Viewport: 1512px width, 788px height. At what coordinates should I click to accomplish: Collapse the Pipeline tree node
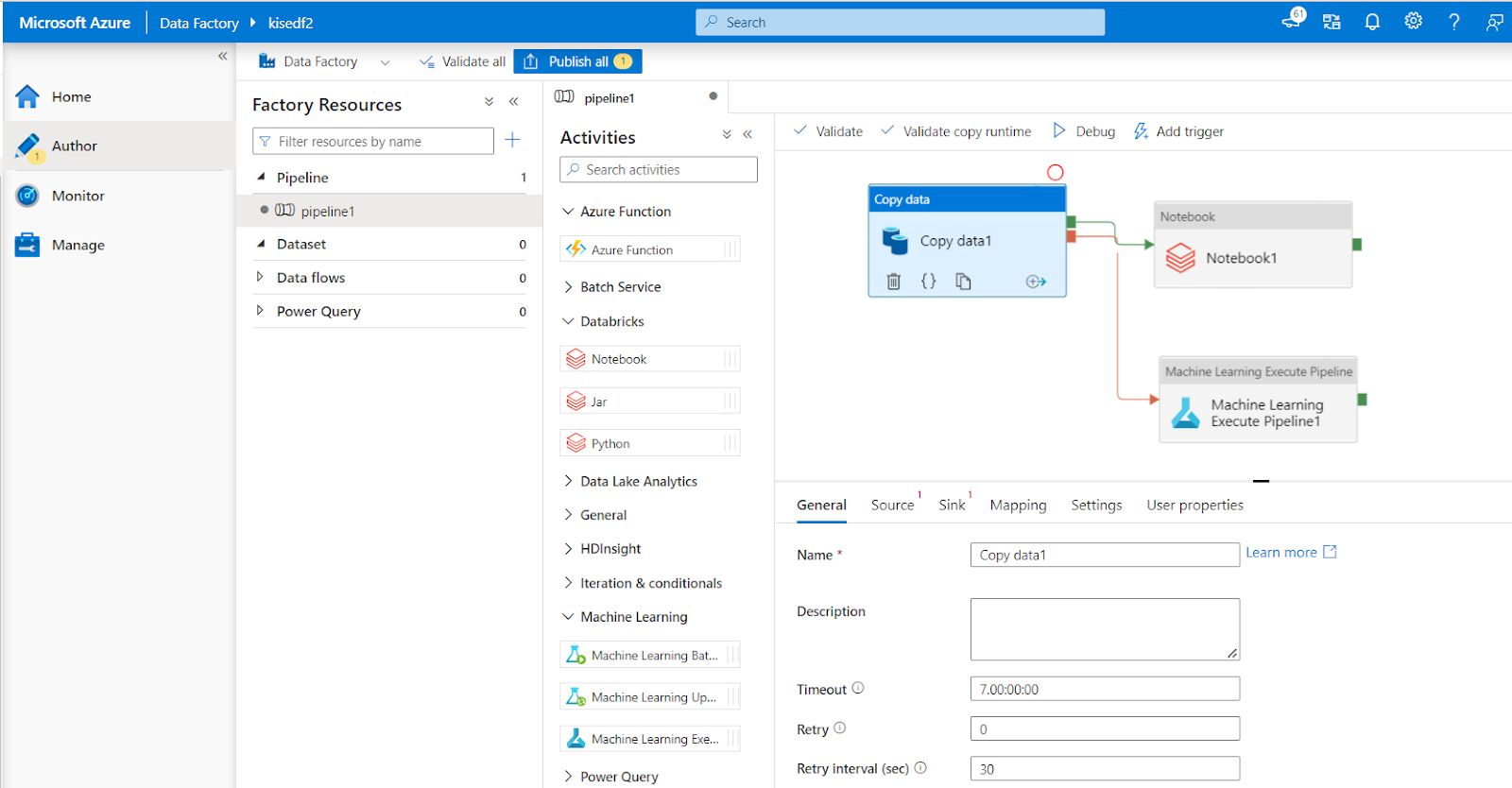[261, 177]
